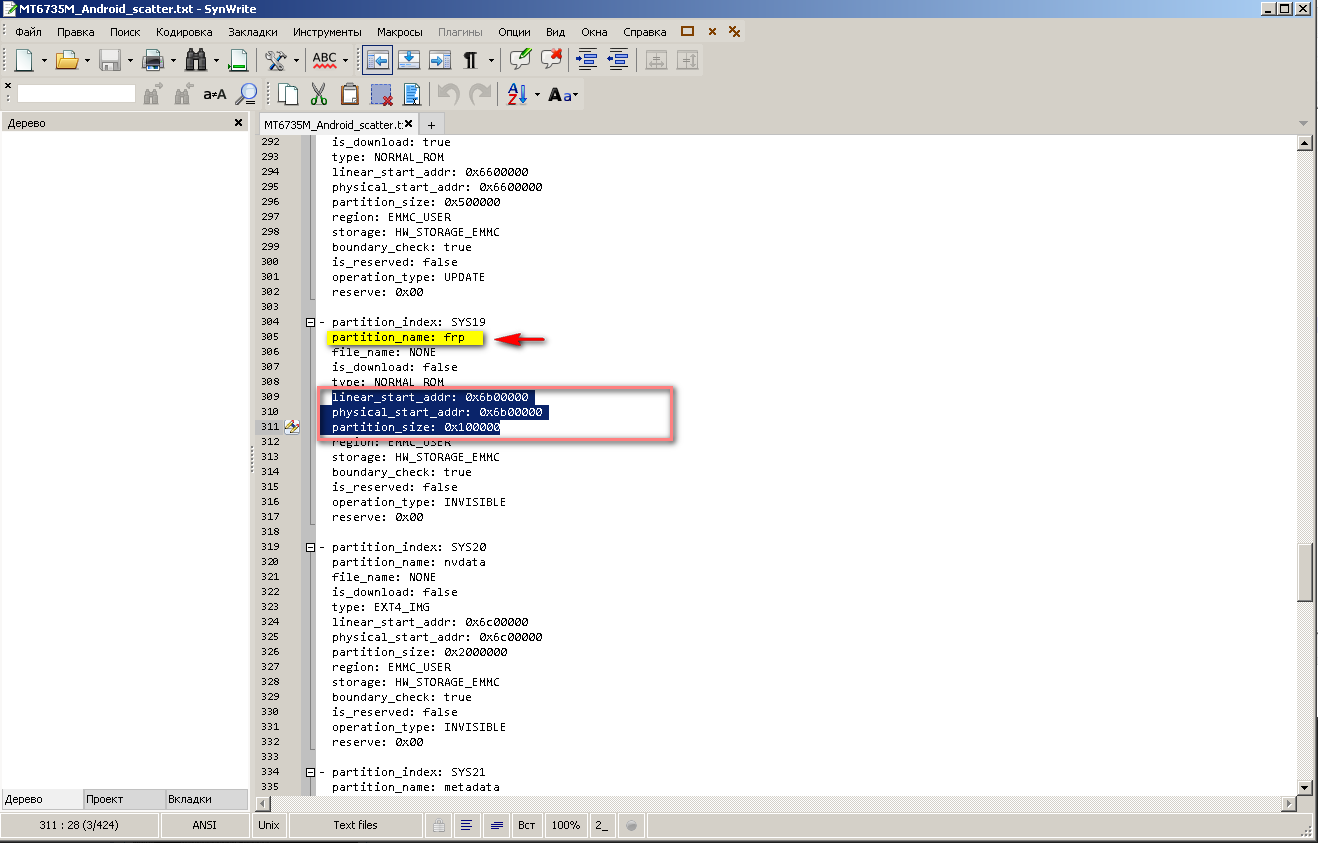This screenshot has height=843, width=1318.
Task: Click the Print icon in toolbar
Action: tap(153, 61)
